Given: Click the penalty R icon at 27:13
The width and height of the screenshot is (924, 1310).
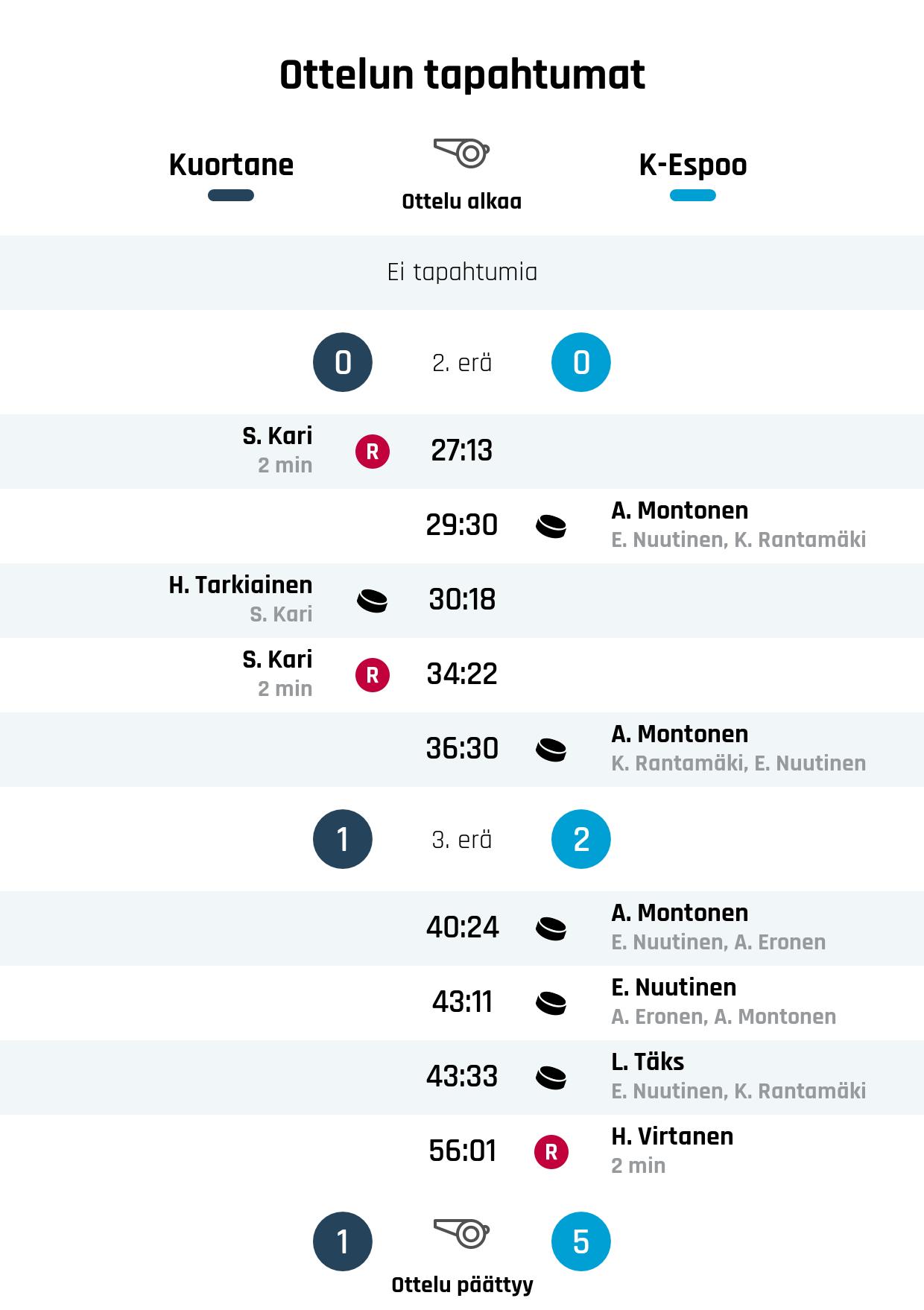Looking at the screenshot, I should pos(373,452).
